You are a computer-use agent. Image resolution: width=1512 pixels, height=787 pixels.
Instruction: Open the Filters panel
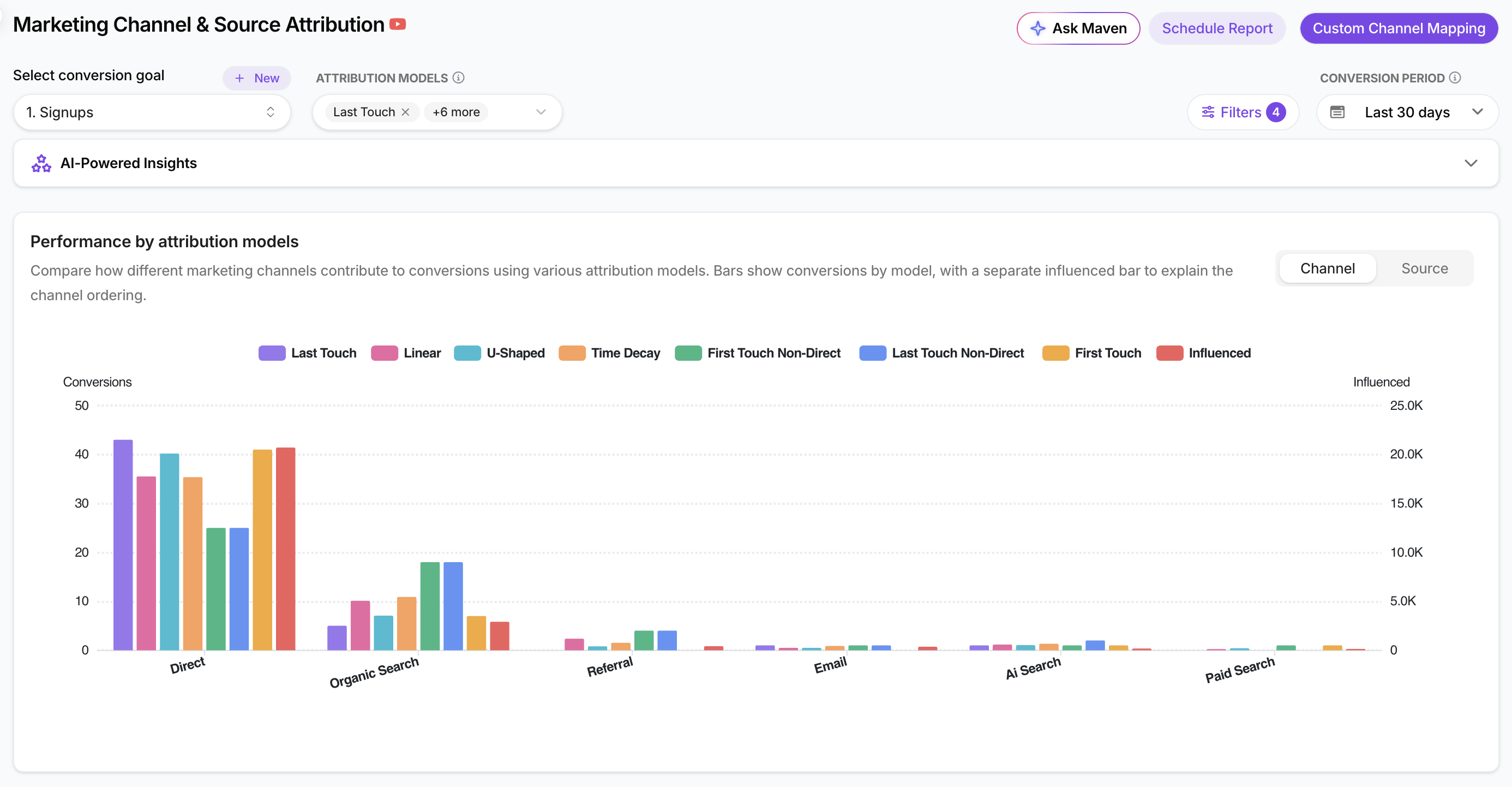pos(1243,111)
